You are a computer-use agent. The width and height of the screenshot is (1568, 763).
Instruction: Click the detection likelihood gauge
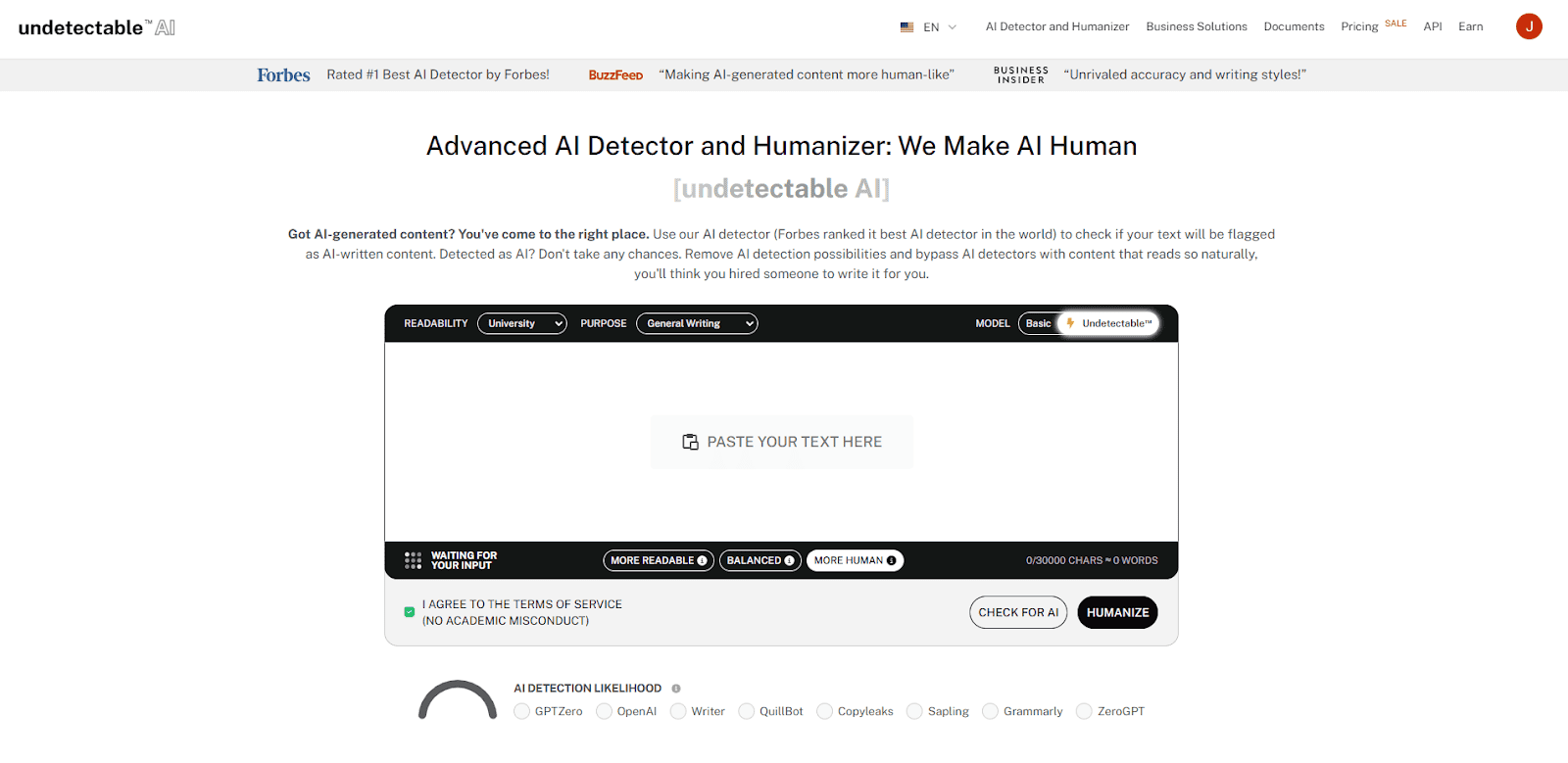pyautogui.click(x=458, y=699)
